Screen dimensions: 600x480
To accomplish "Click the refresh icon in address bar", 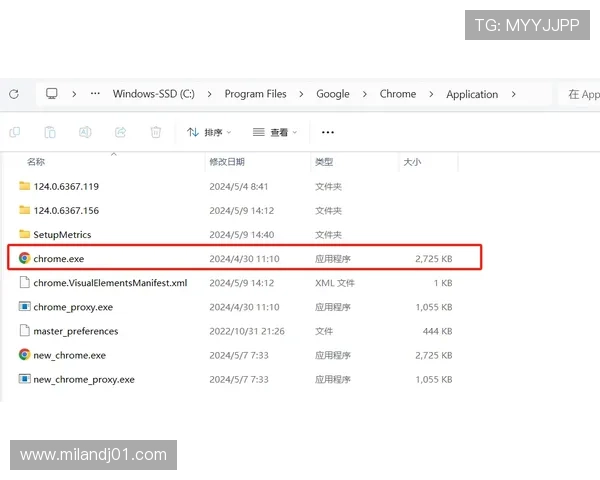I will [x=14, y=94].
